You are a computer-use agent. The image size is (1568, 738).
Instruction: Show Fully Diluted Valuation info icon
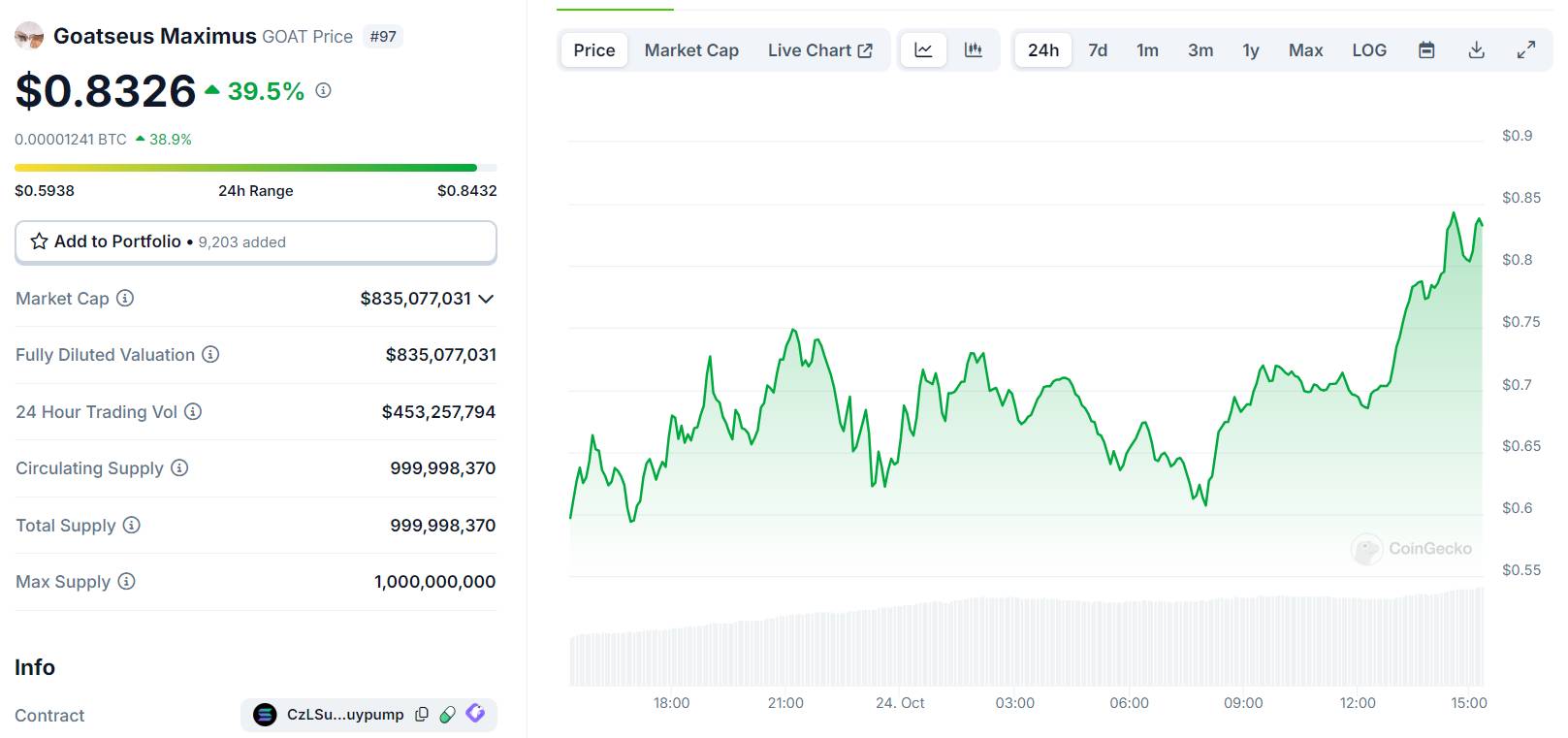point(210,354)
